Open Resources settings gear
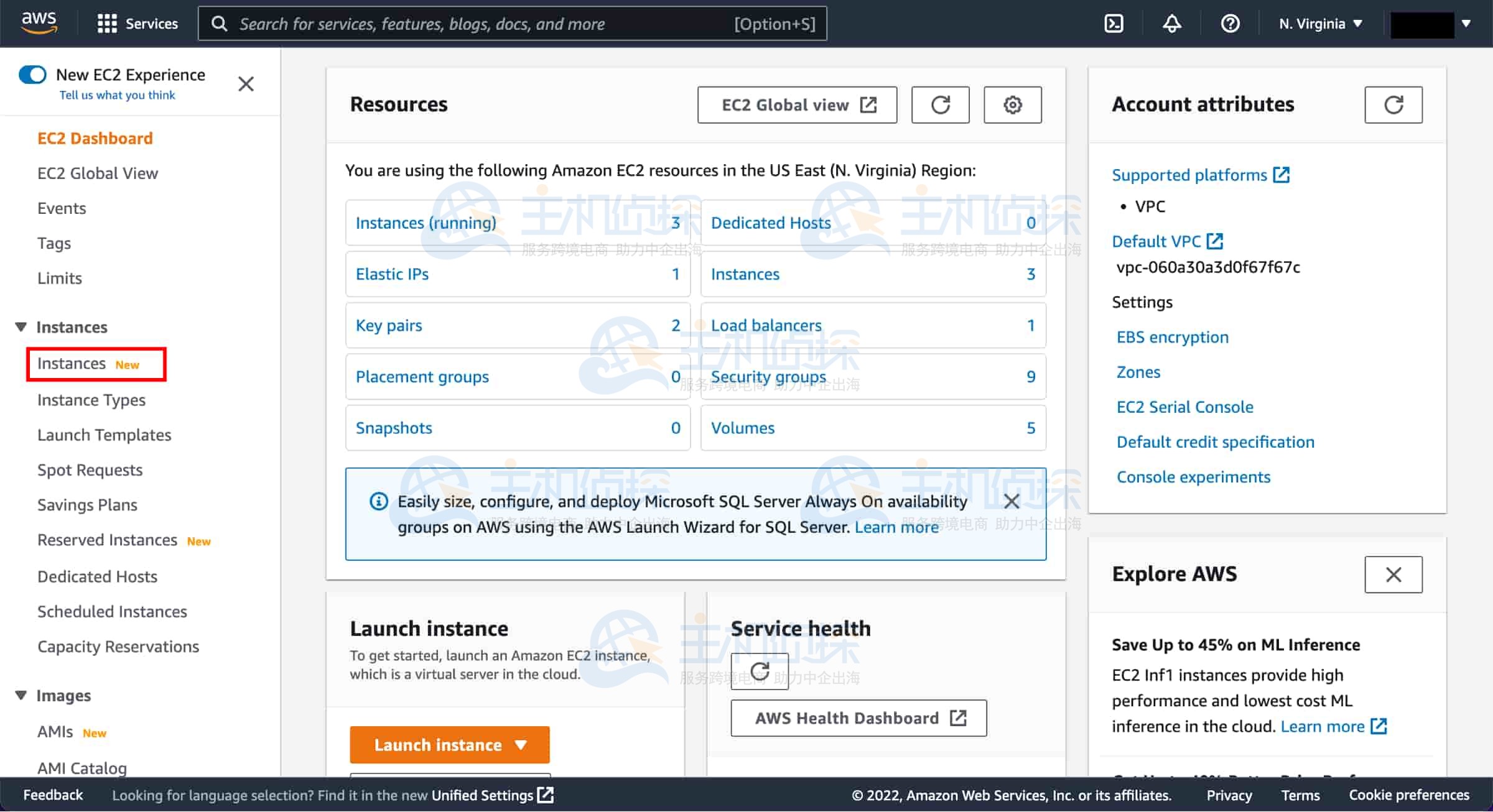 point(1012,104)
